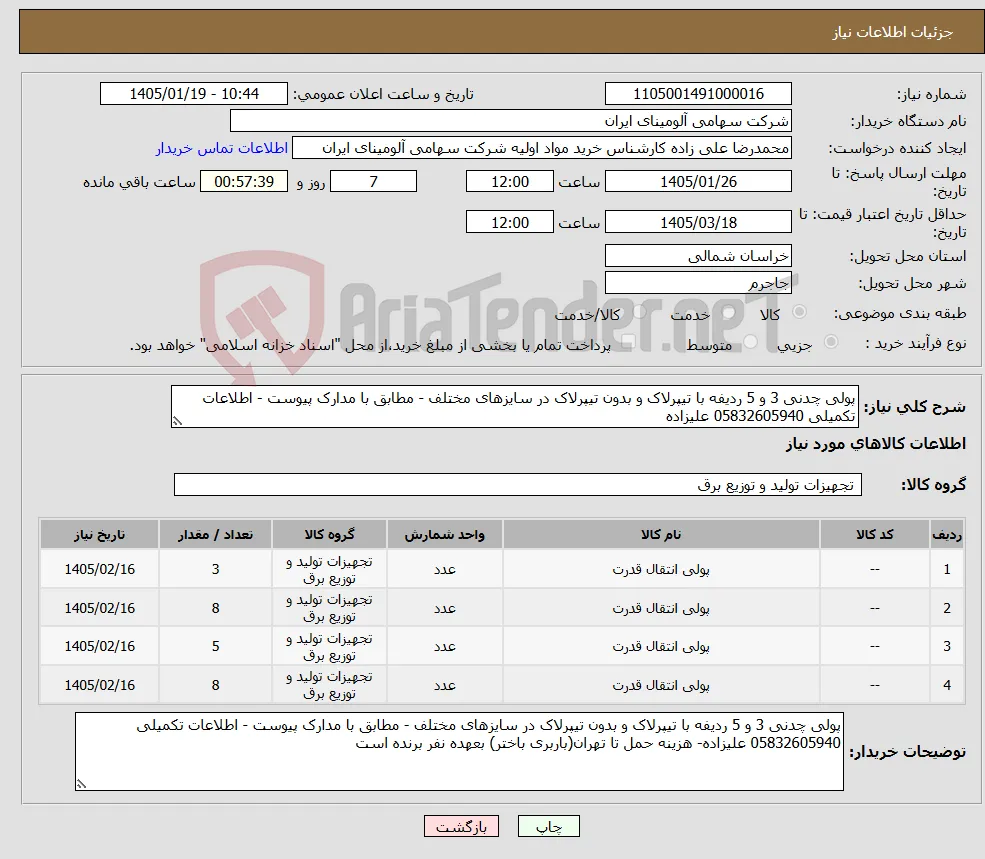Click the resize handle of توضیحات خریدار box
985x859 pixels.
pyautogui.click(x=81, y=784)
